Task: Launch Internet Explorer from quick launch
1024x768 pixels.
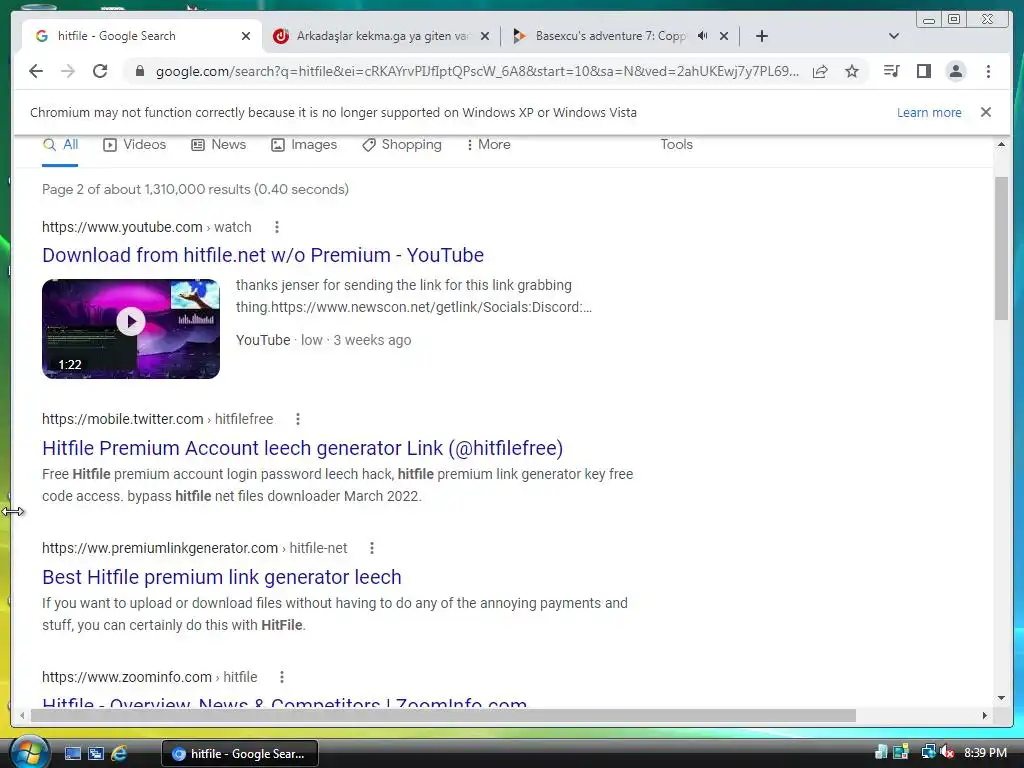Action: tap(119, 754)
